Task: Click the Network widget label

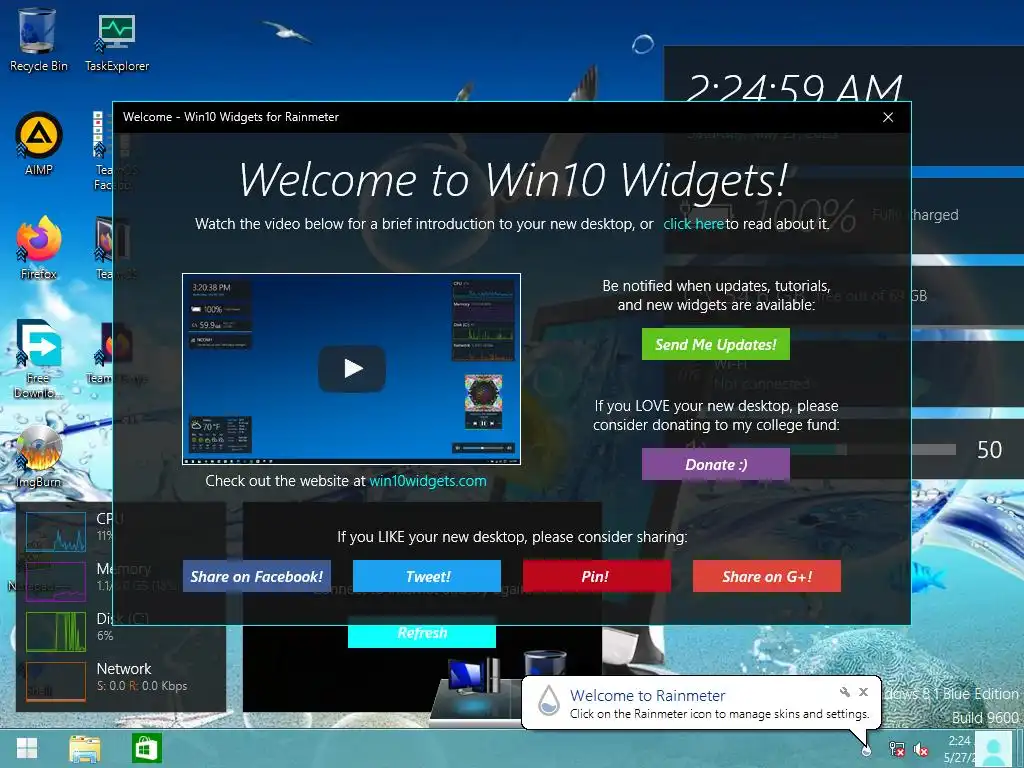Action: (123, 669)
